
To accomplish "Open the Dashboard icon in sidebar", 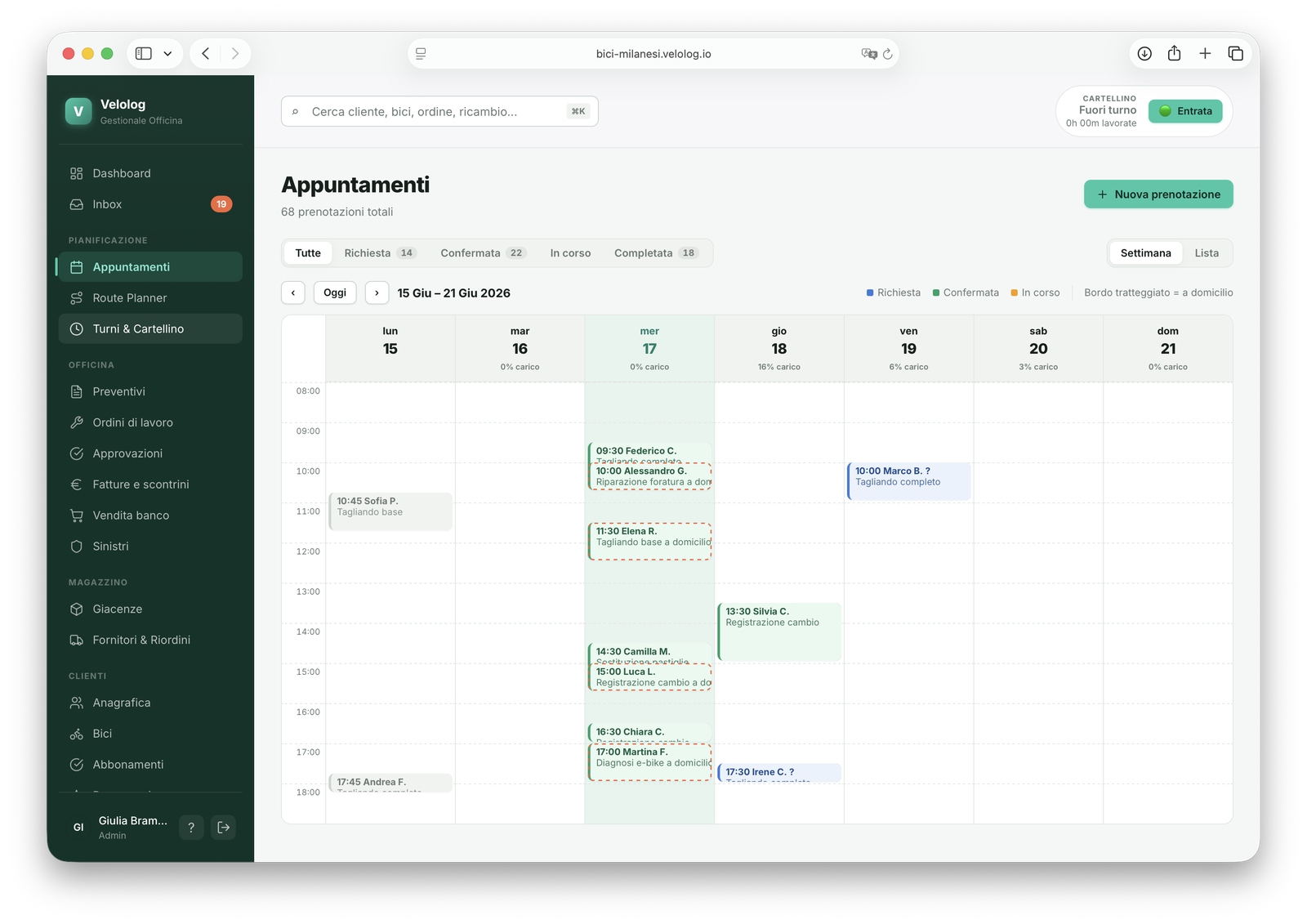I will [x=76, y=173].
